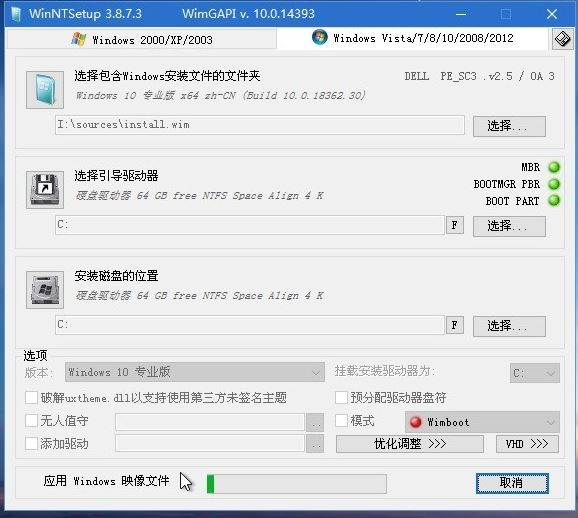The image size is (578, 518).
Task: Check the 添加驱动 add drivers checkbox
Action: pos(31,444)
